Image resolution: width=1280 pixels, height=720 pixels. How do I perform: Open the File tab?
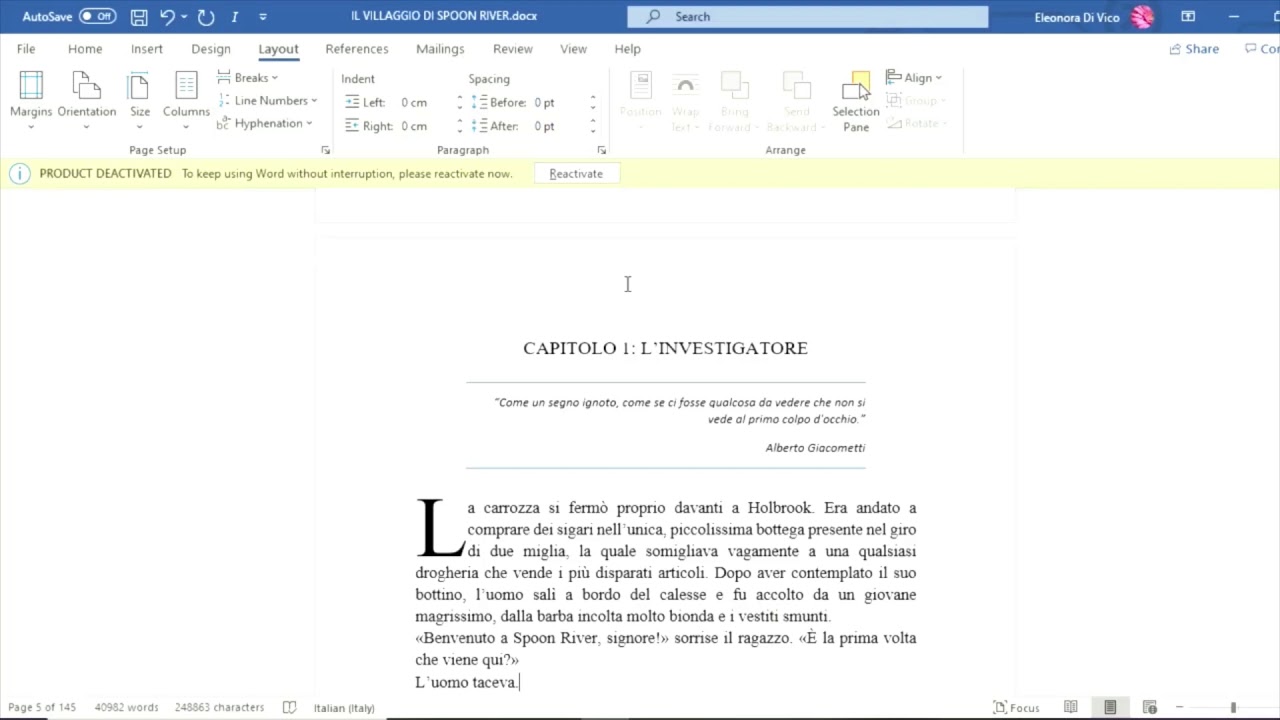pos(26,49)
